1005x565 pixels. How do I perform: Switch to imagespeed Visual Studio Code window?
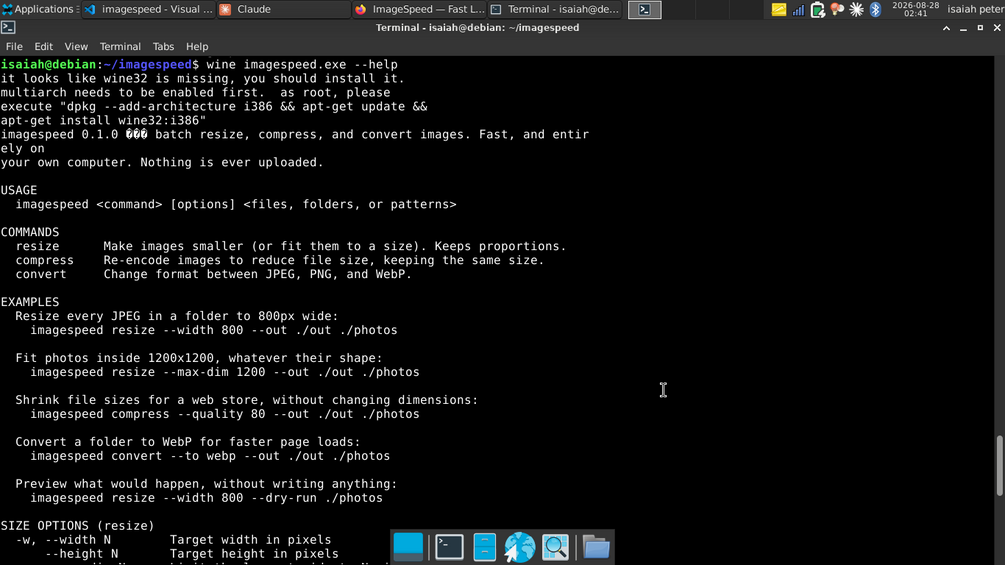(x=149, y=9)
